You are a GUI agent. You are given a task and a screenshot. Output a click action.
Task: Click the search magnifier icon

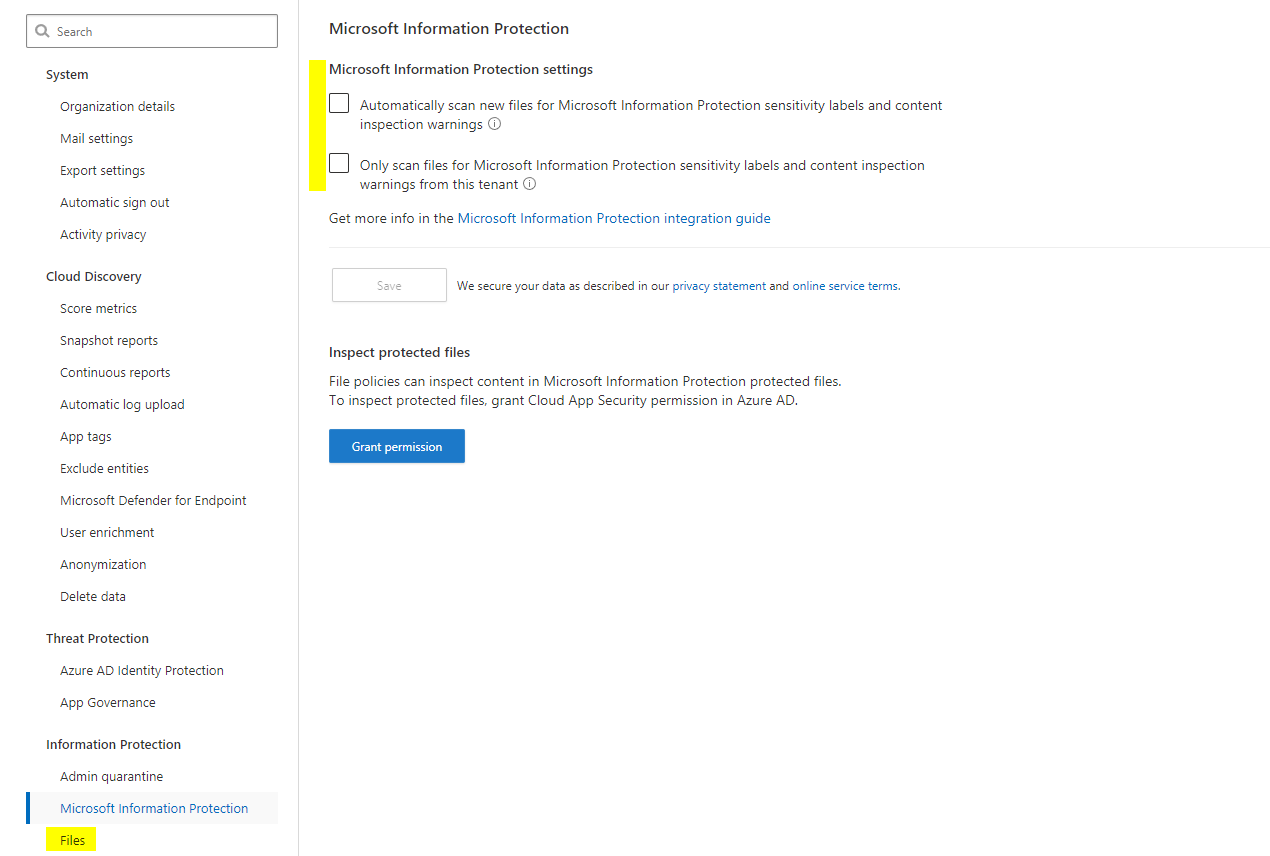(x=42, y=32)
